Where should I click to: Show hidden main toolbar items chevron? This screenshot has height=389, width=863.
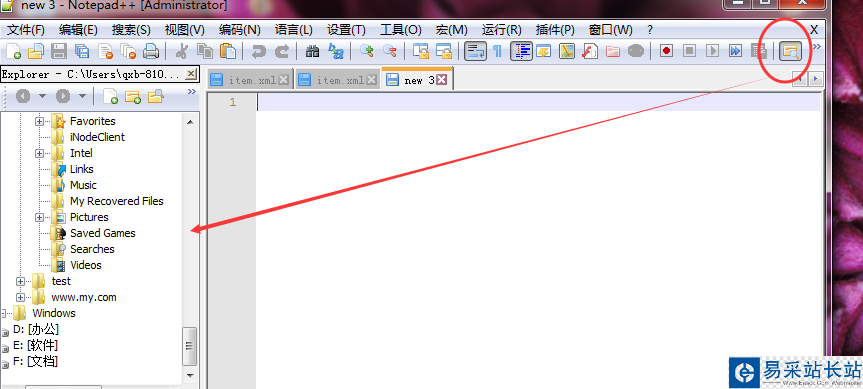[x=817, y=47]
